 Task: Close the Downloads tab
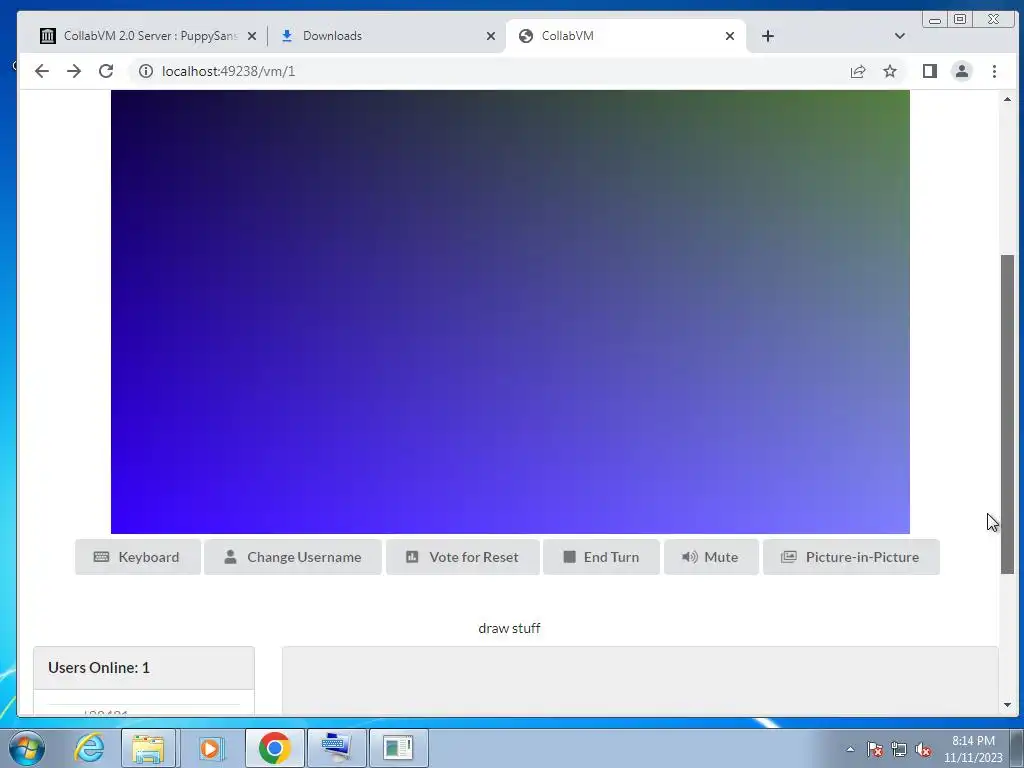click(491, 36)
